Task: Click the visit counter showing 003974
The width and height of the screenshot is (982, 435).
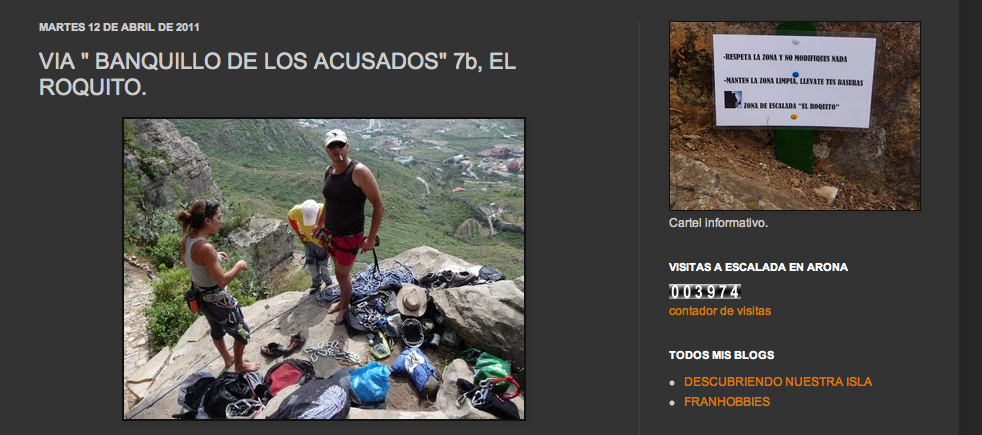Action: click(705, 291)
